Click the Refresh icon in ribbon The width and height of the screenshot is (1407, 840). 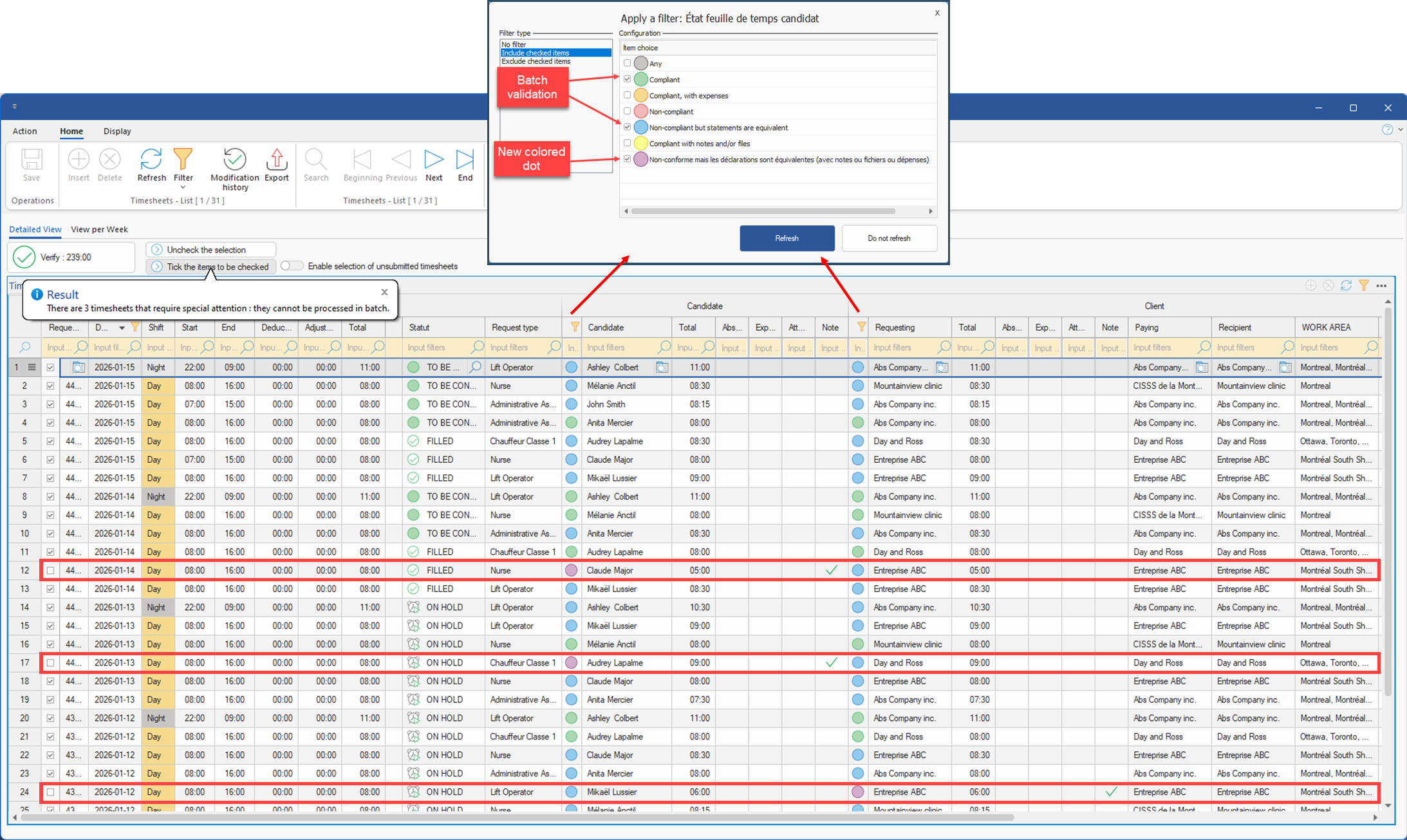[151, 159]
